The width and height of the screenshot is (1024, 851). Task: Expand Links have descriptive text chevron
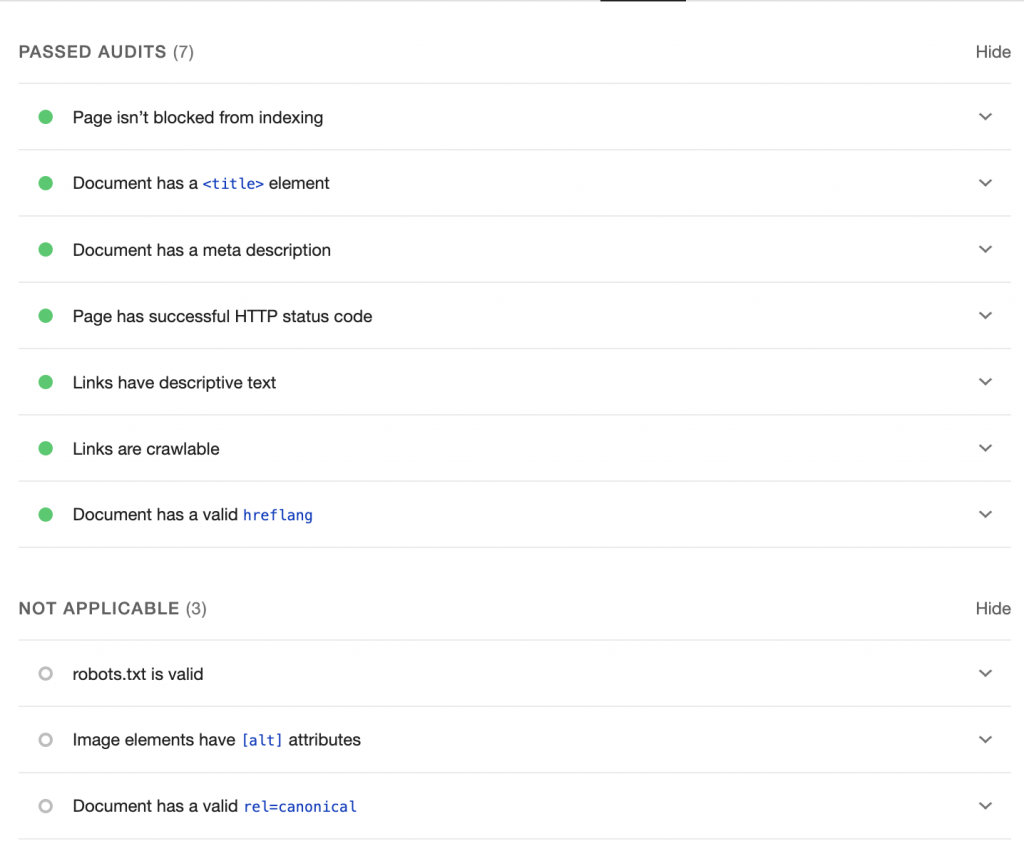point(985,382)
